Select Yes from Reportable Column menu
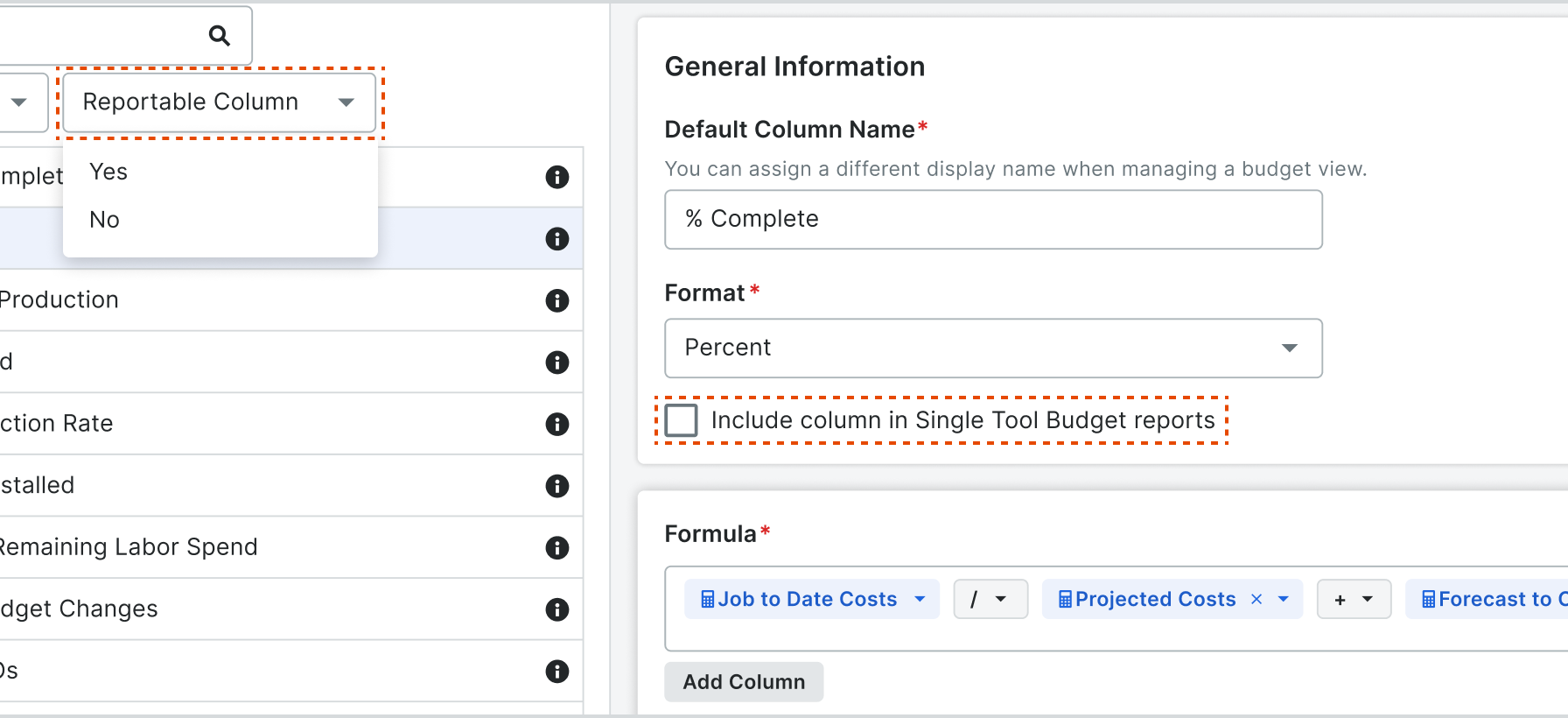 tap(109, 172)
